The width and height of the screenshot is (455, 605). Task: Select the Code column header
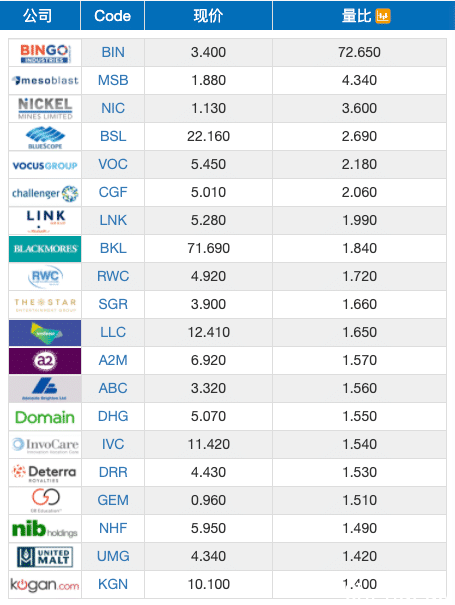[x=112, y=15]
